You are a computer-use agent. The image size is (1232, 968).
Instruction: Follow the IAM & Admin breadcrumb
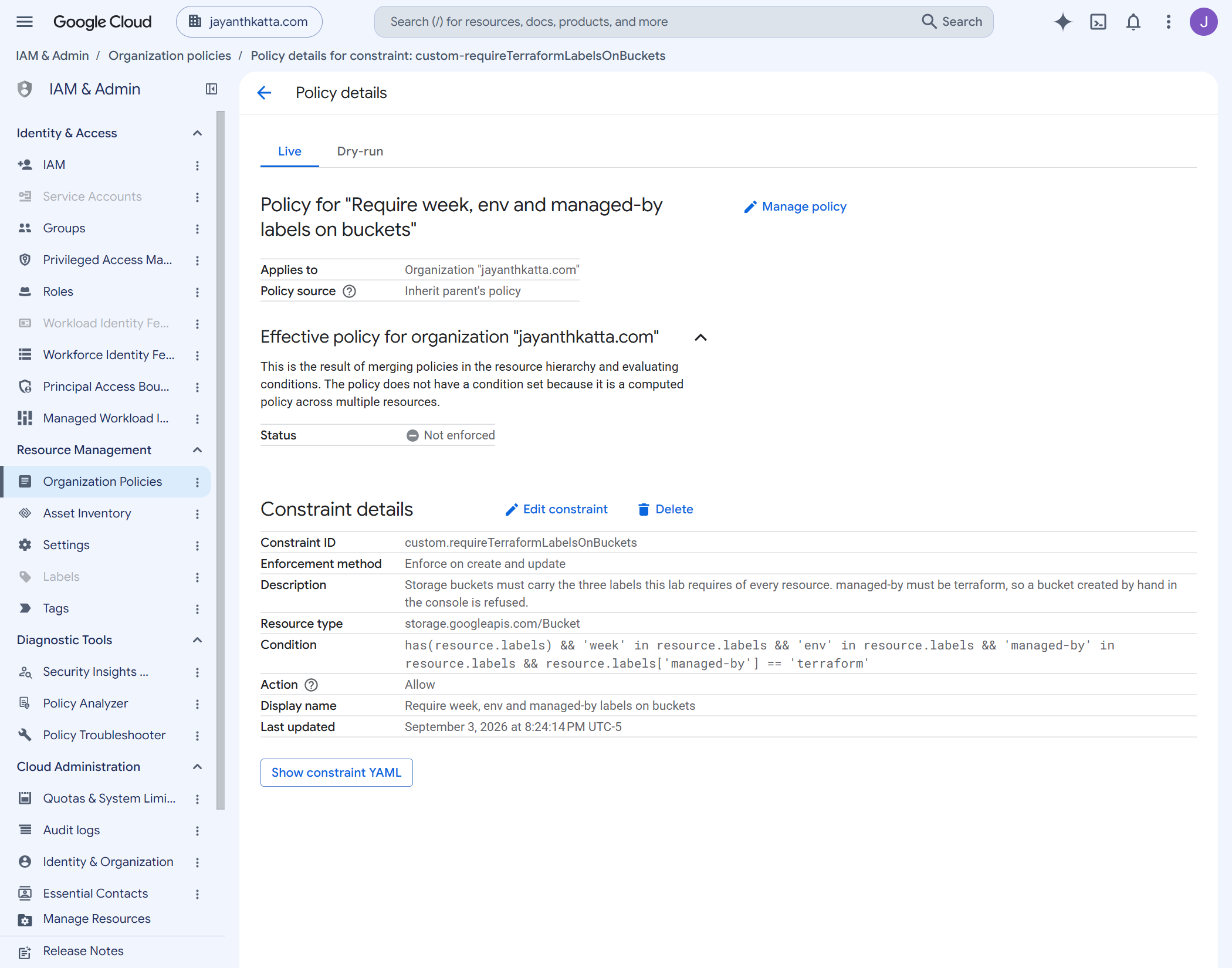coord(52,56)
